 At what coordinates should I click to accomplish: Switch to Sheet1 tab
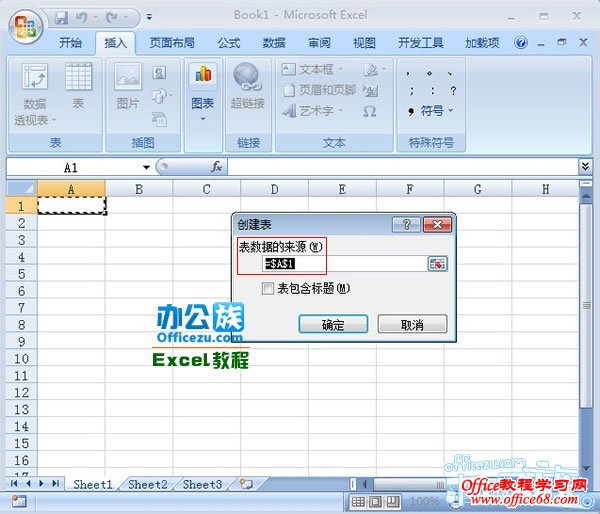click(x=93, y=484)
